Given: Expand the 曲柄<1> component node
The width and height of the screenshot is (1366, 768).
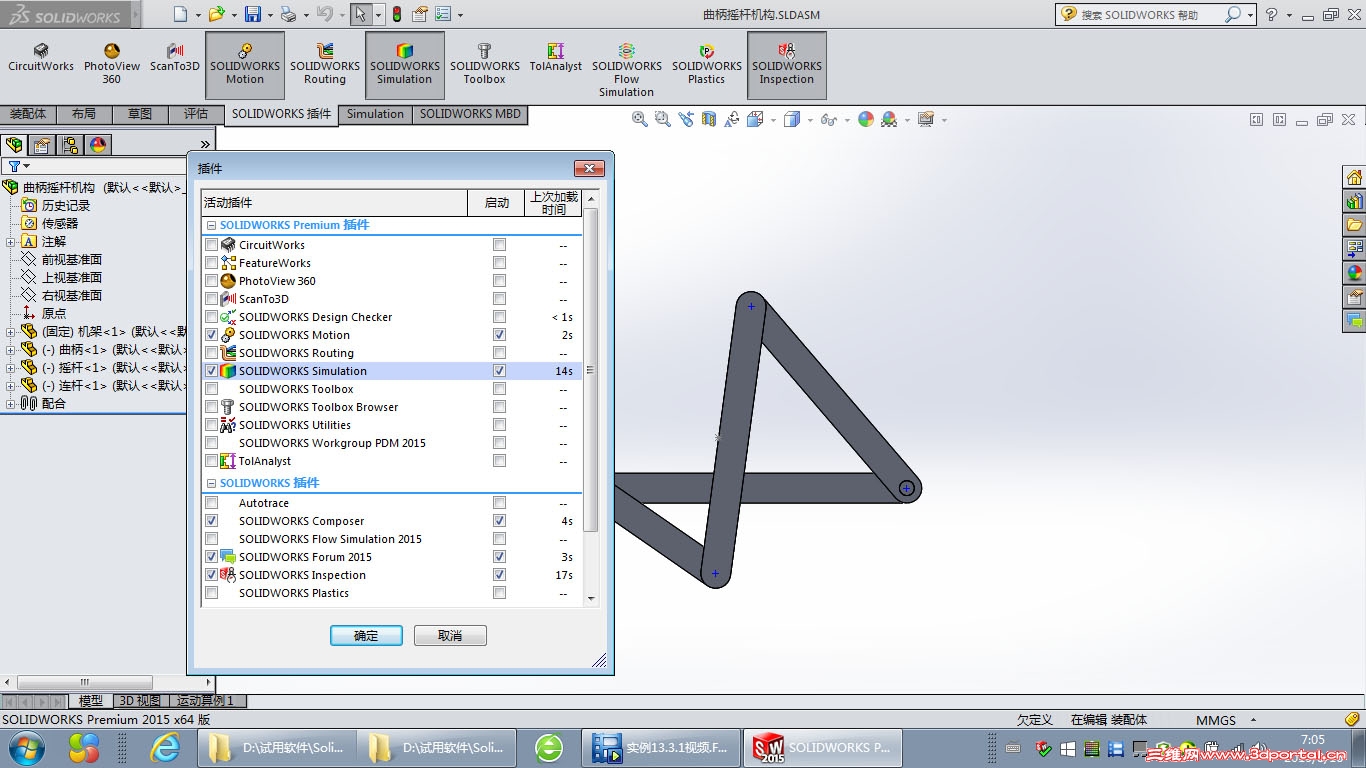Looking at the screenshot, I should tap(10, 350).
